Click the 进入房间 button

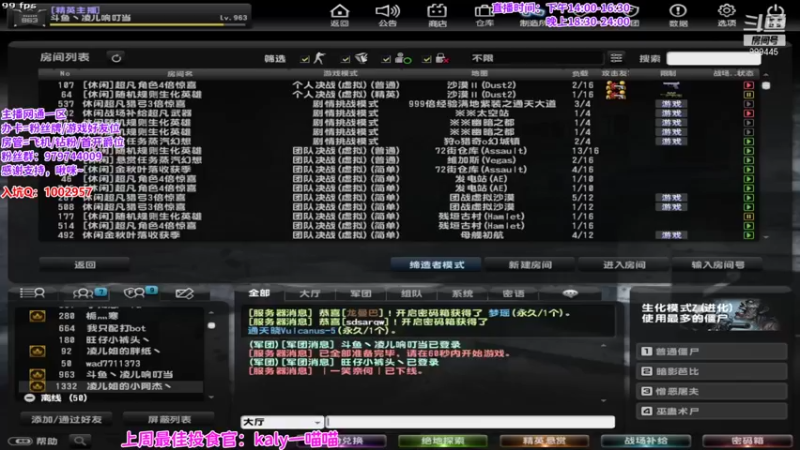[x=624, y=264]
